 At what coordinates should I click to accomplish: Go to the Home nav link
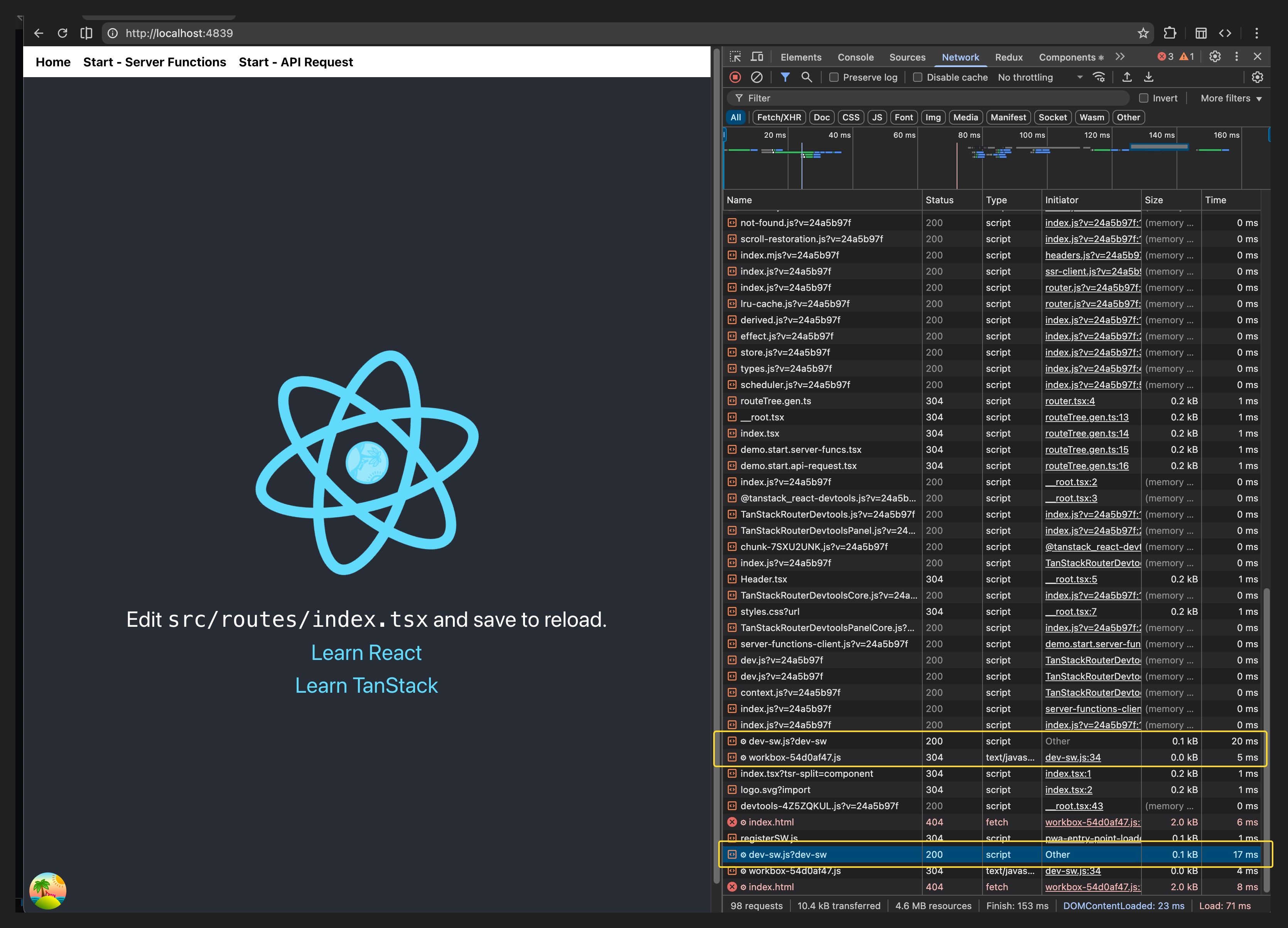[x=53, y=62]
